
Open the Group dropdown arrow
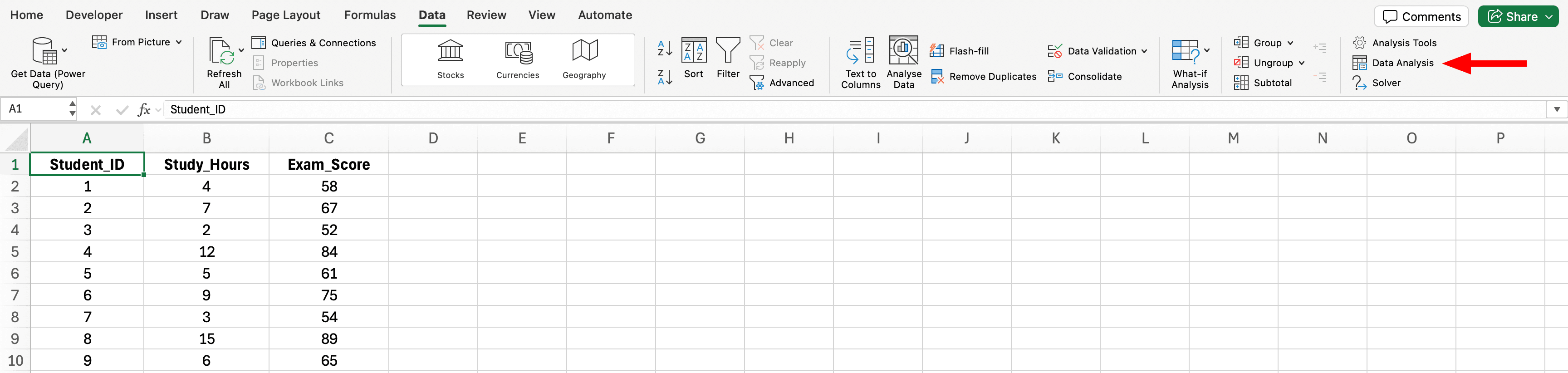pos(1290,43)
